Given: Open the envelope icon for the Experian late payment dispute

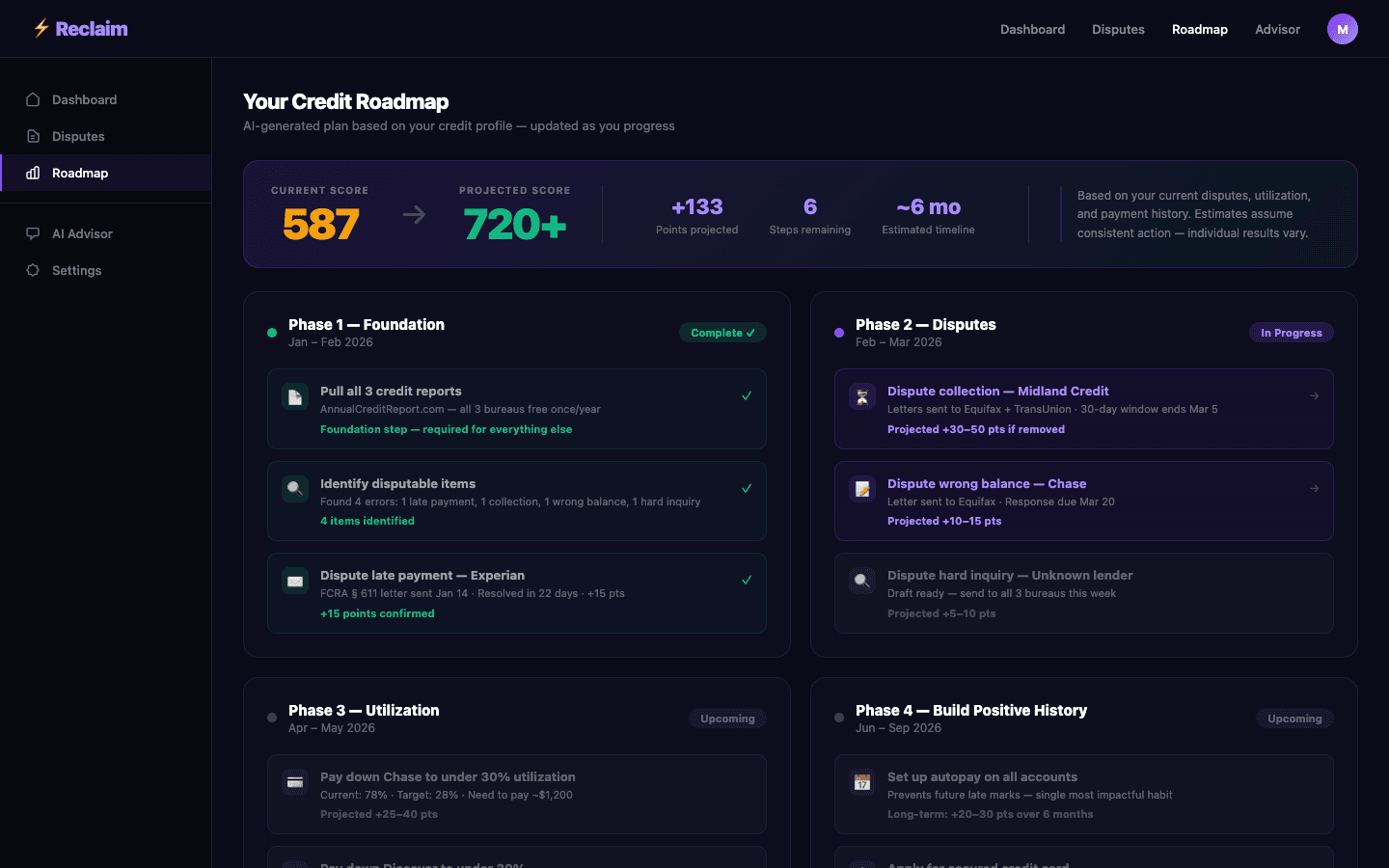Looking at the screenshot, I should [x=294, y=580].
